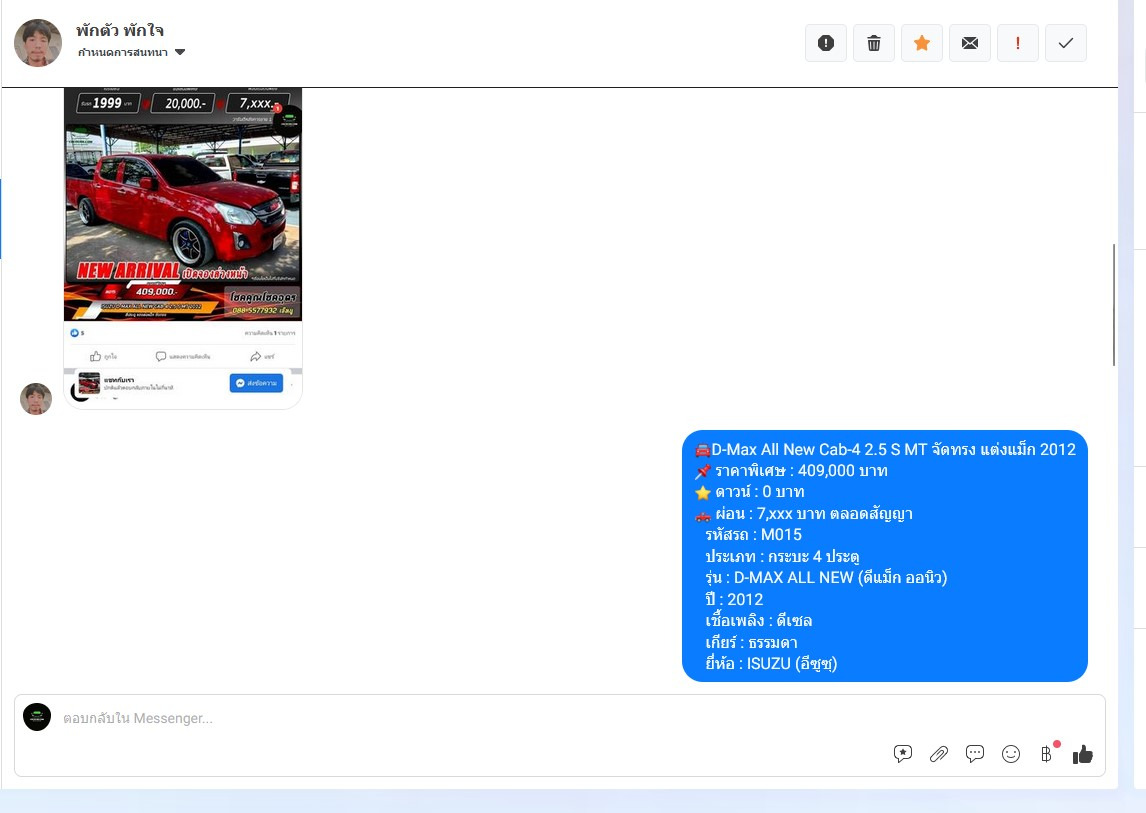Image resolution: width=1146 pixels, height=813 pixels.
Task: Click contact name พักตัว พักใจ
Action: (x=120, y=31)
